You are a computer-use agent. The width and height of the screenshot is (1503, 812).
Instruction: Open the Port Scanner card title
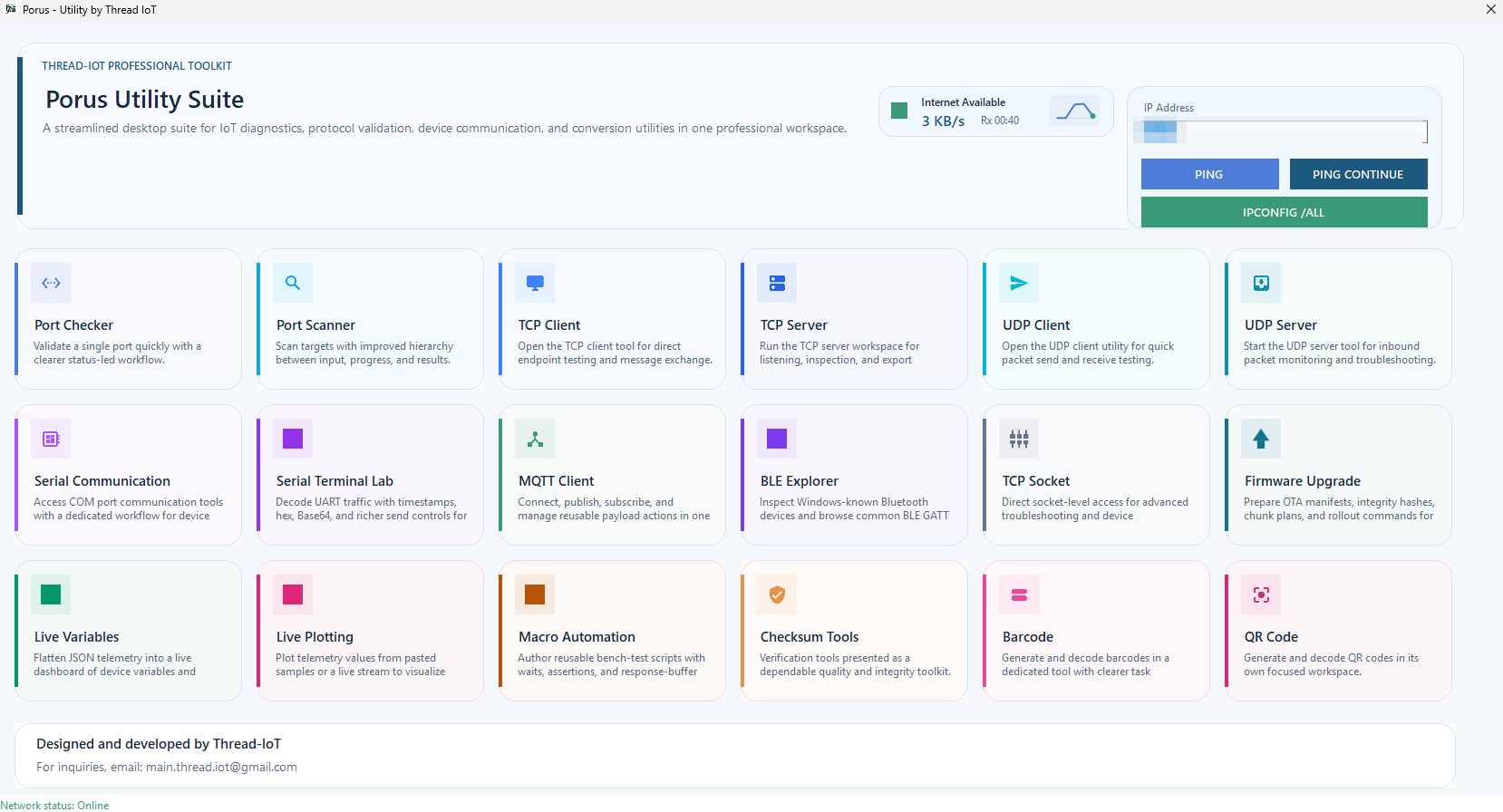point(315,325)
